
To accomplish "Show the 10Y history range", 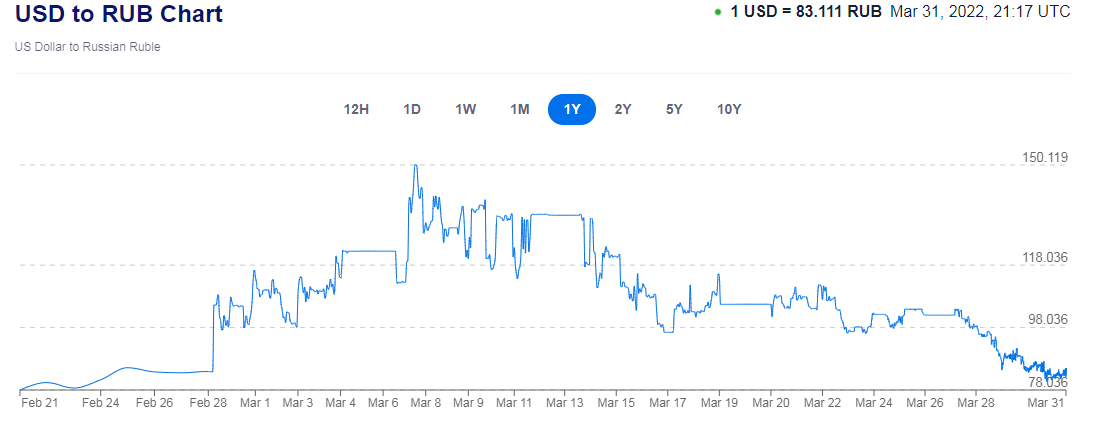I will click(729, 110).
